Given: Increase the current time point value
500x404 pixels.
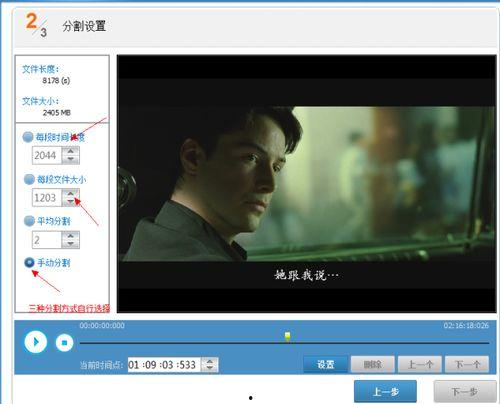Looking at the screenshot, I should (x=210, y=361).
